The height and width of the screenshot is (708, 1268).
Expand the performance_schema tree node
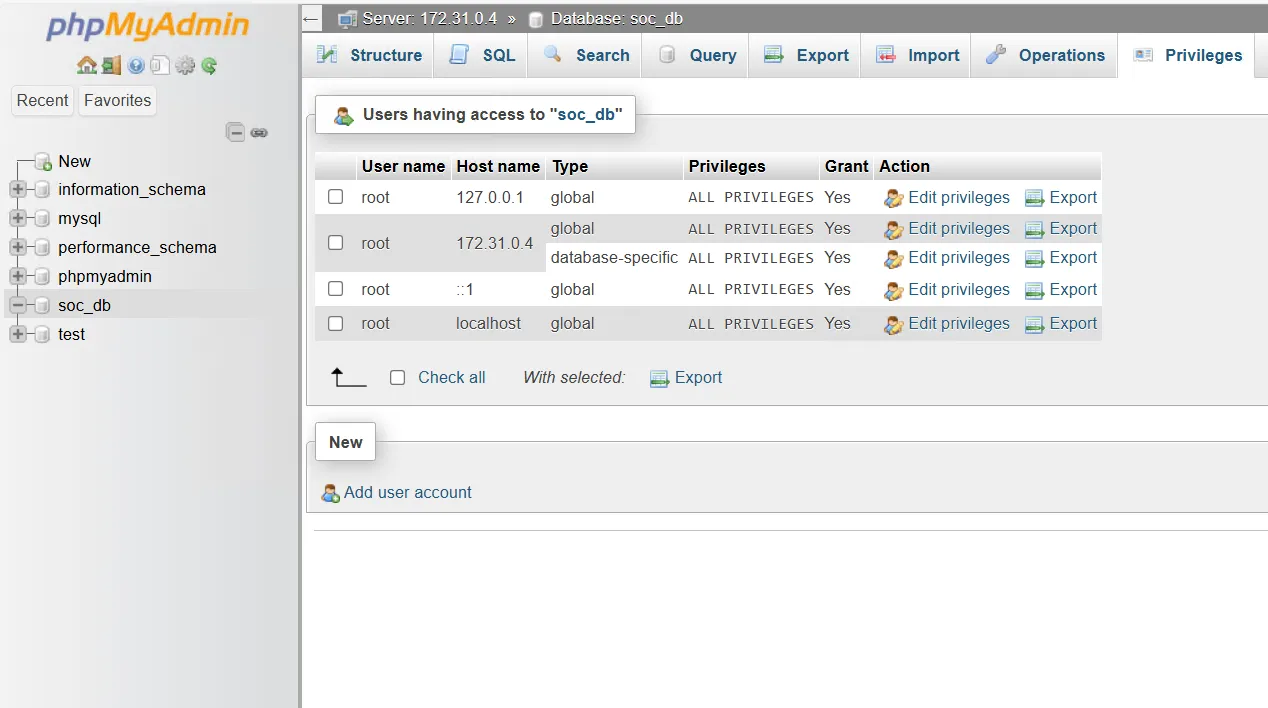click(20, 247)
